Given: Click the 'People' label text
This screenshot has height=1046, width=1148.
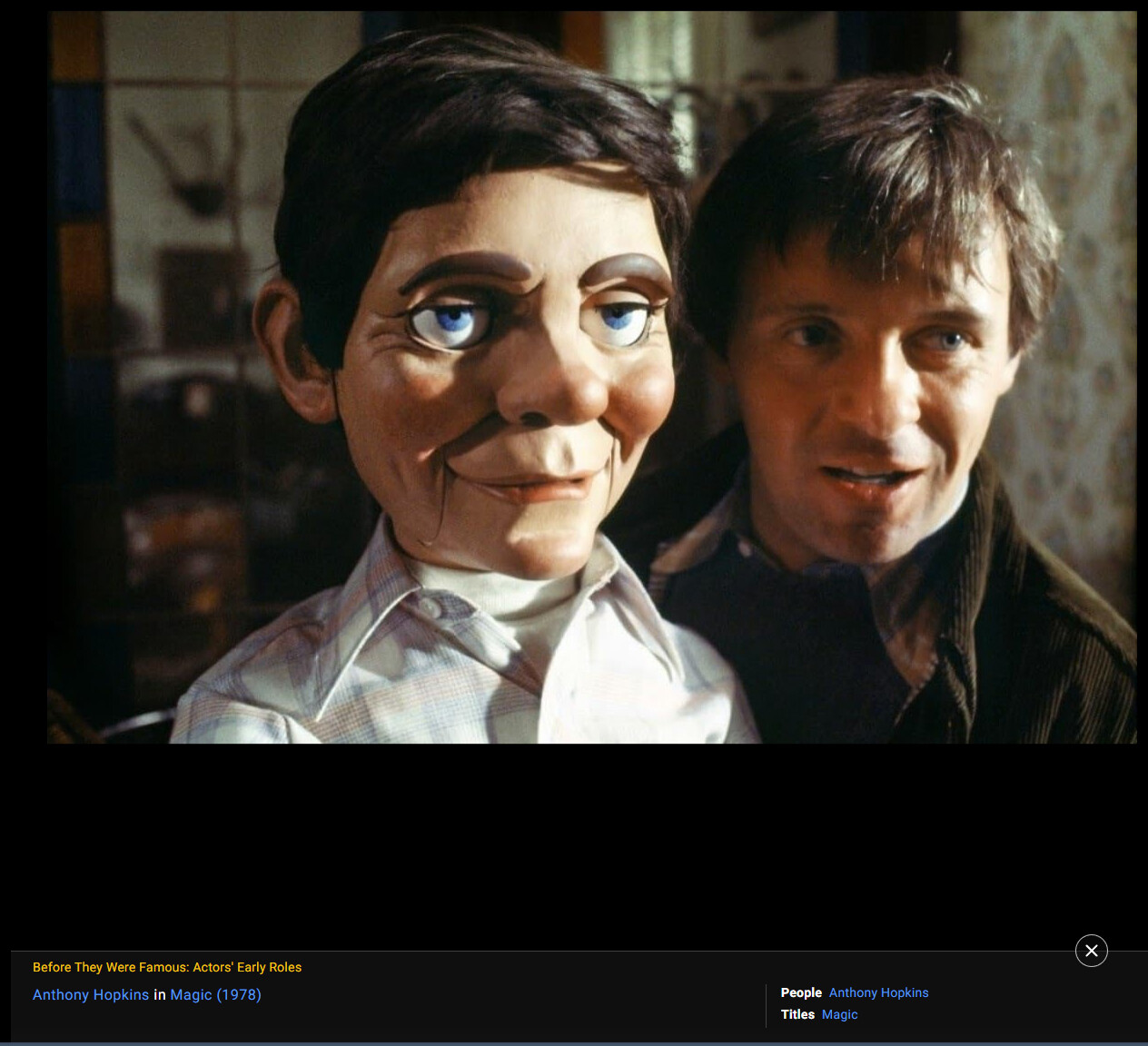Looking at the screenshot, I should click(801, 993).
